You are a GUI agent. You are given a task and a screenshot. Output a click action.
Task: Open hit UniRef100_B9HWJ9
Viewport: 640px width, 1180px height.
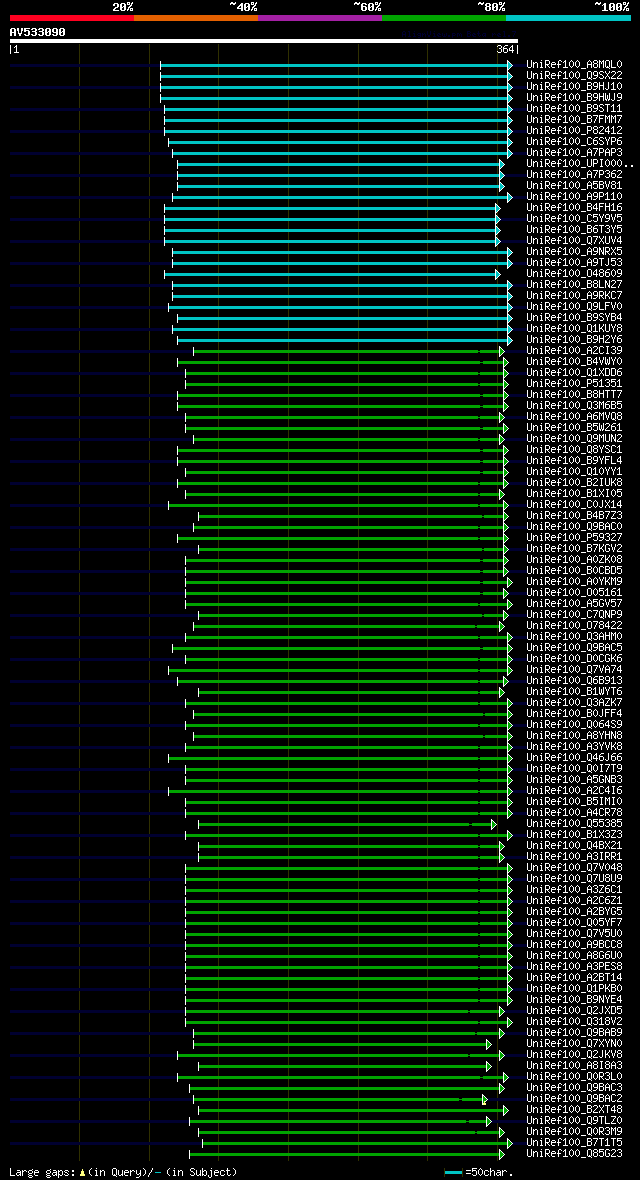tap(574, 97)
